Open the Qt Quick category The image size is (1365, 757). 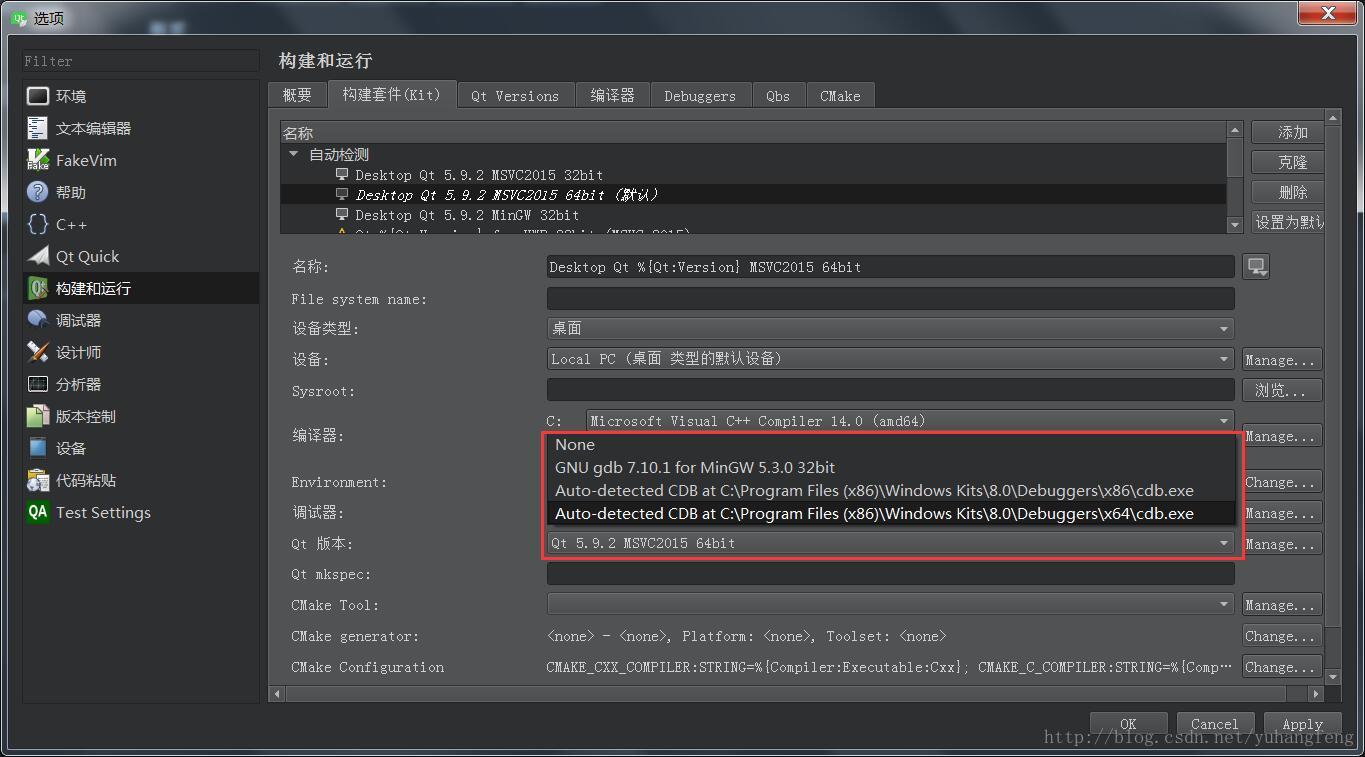pyautogui.click(x=140, y=256)
